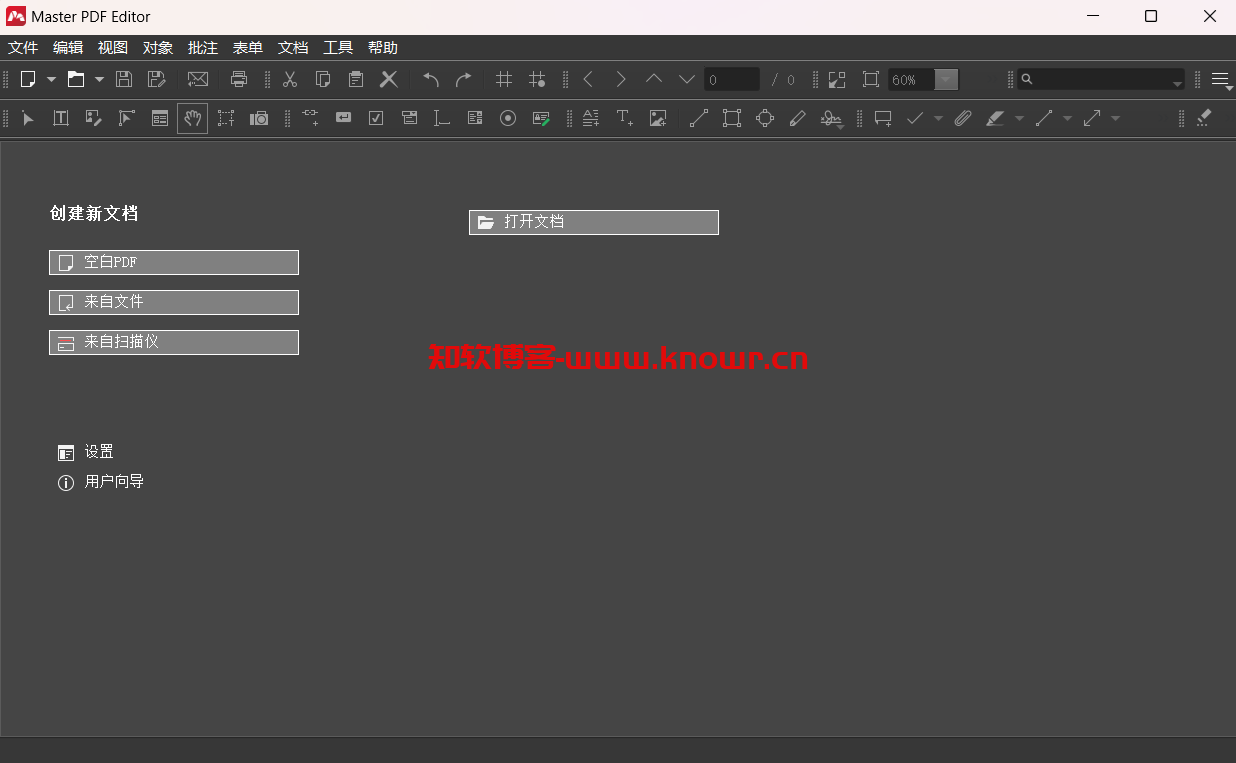Viewport: 1236px width, 763px height.
Task: Click the Signature field icon
Action: (541, 118)
